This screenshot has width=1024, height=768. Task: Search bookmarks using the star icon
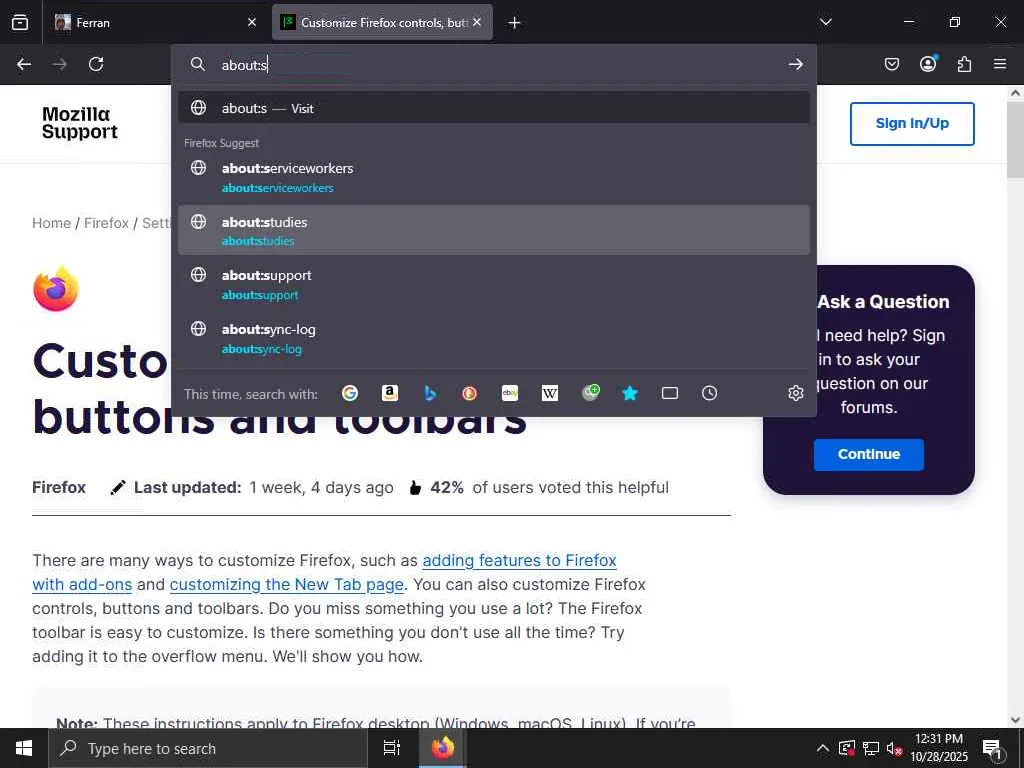(x=630, y=393)
